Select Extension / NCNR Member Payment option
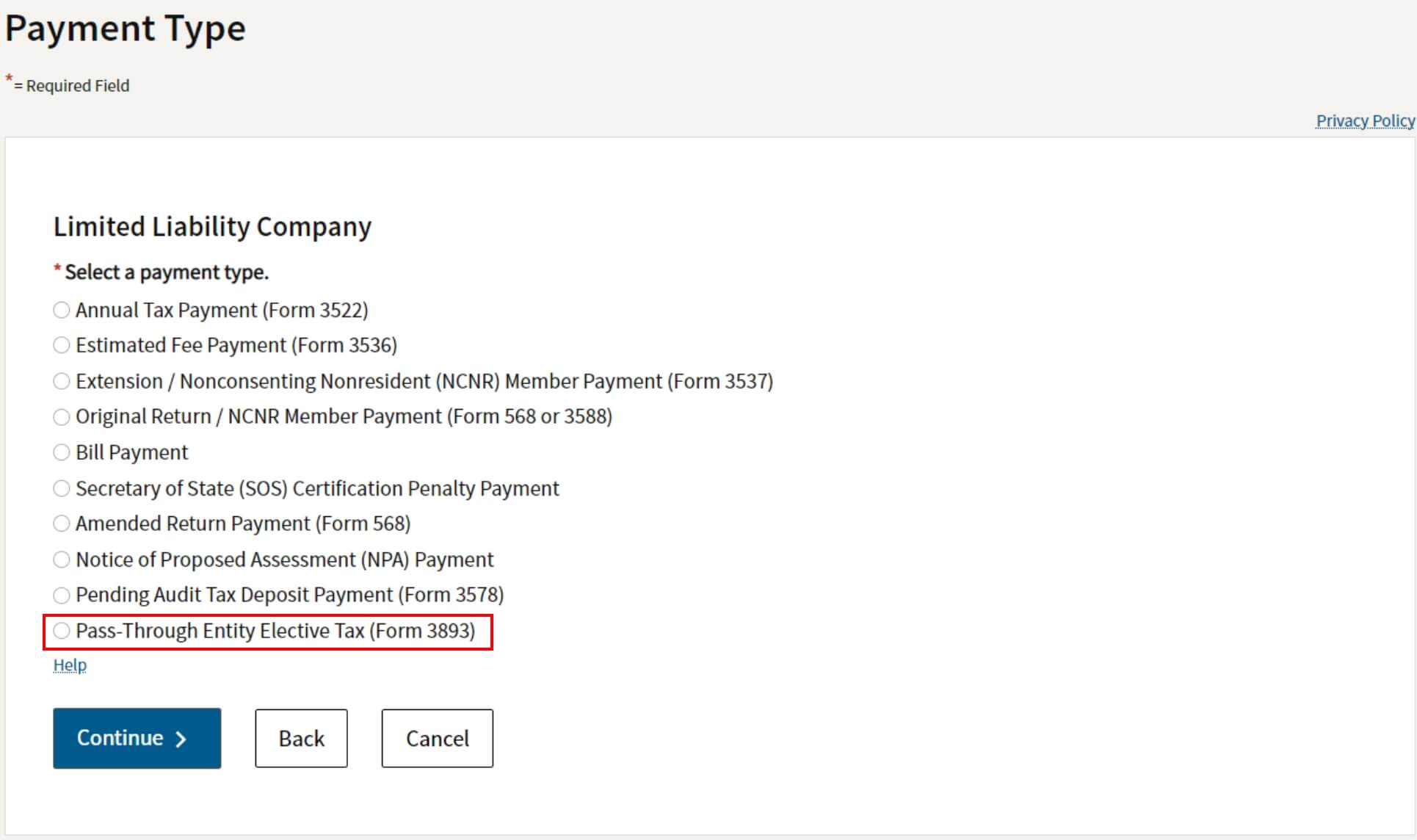 coord(62,381)
